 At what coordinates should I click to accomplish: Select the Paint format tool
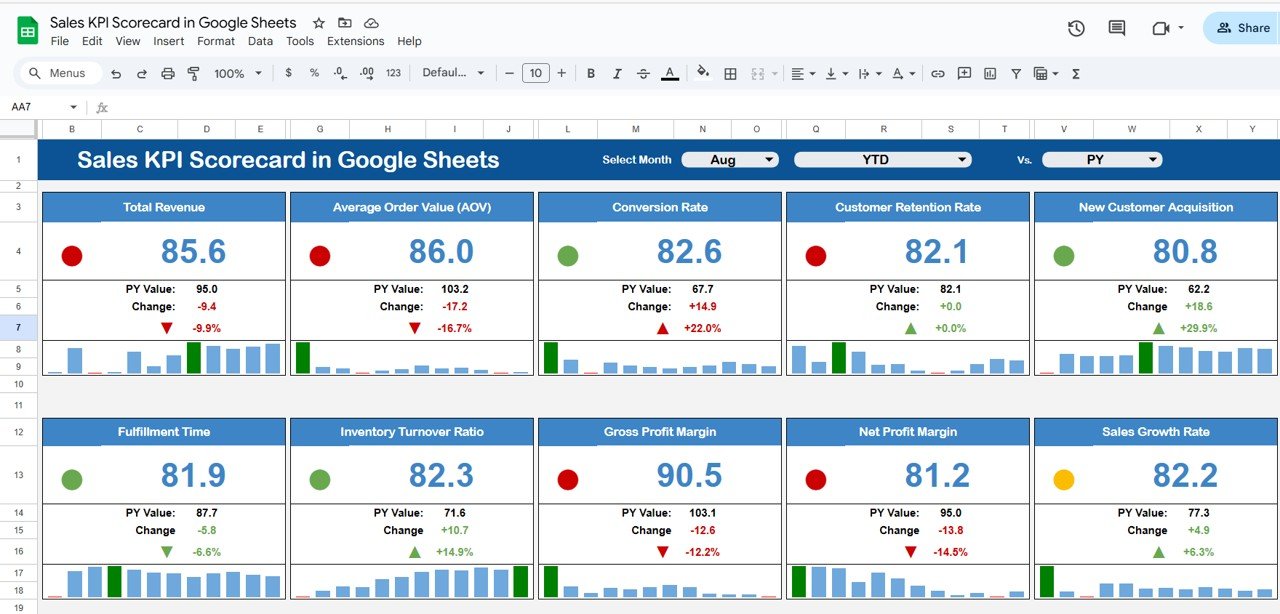click(x=194, y=73)
